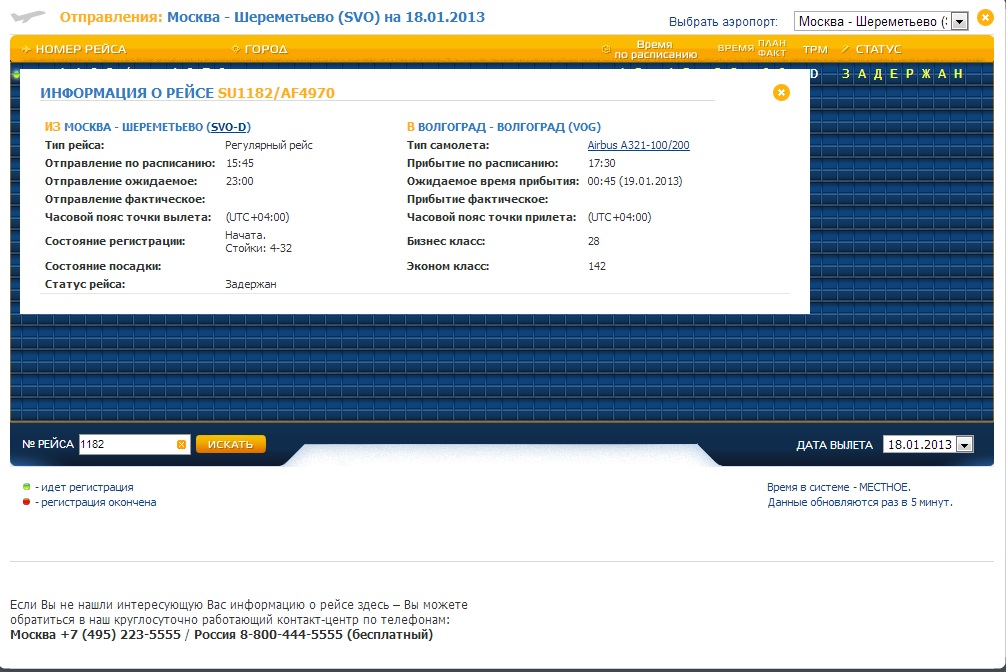Image resolution: width=1008 pixels, height=672 pixels.
Task: Clear the flight number search field
Action: 181,445
